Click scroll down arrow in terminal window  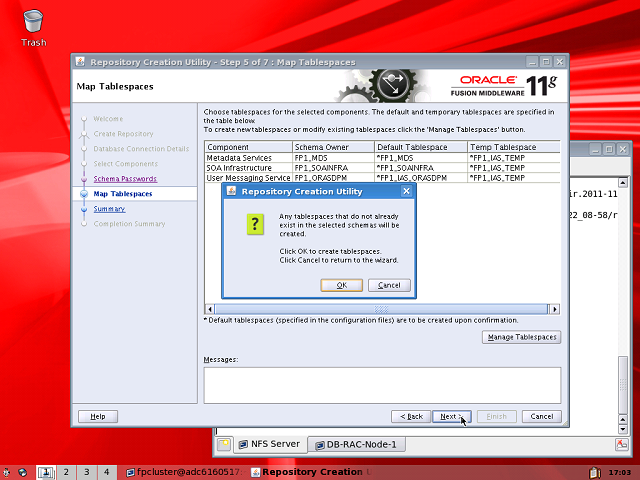tap(623, 429)
